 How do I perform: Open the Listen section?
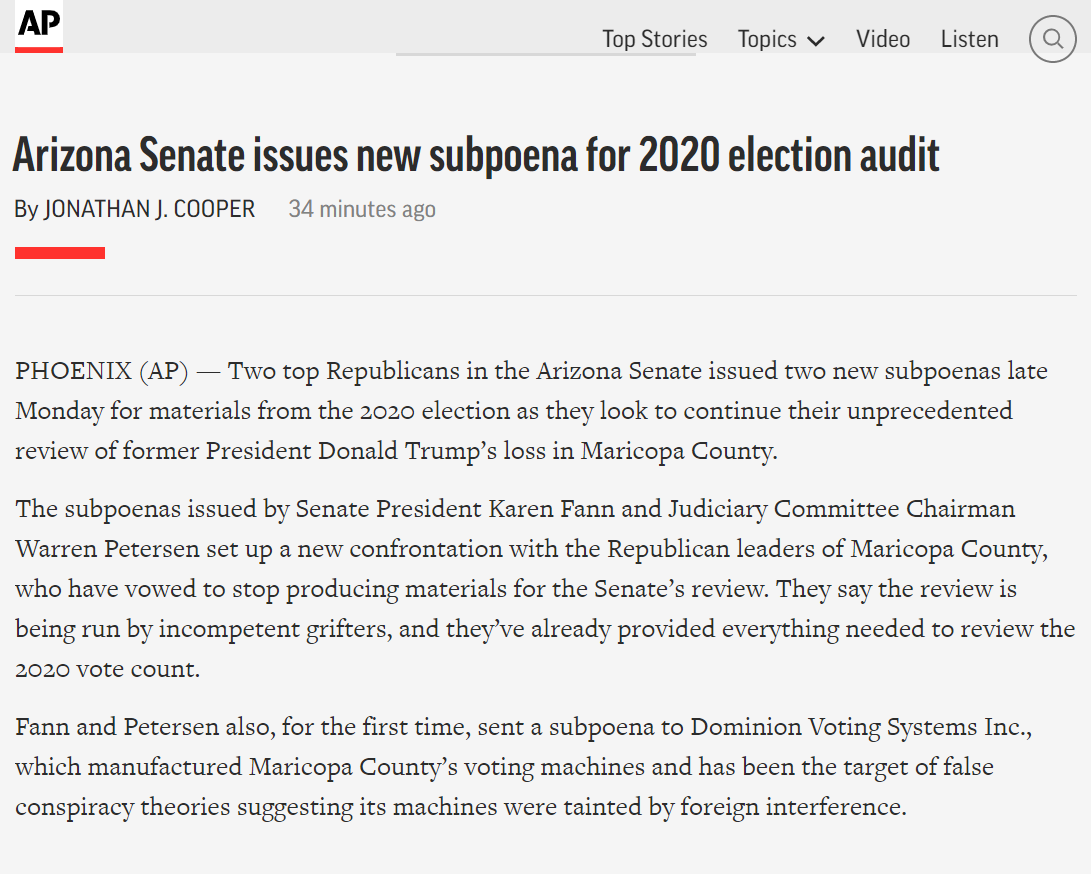[x=969, y=39]
